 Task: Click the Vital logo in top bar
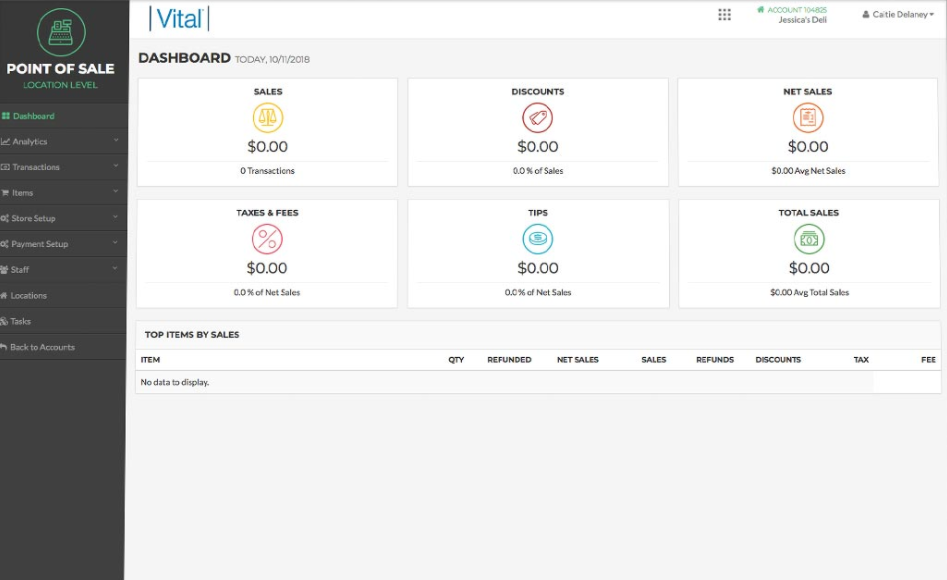click(x=179, y=18)
